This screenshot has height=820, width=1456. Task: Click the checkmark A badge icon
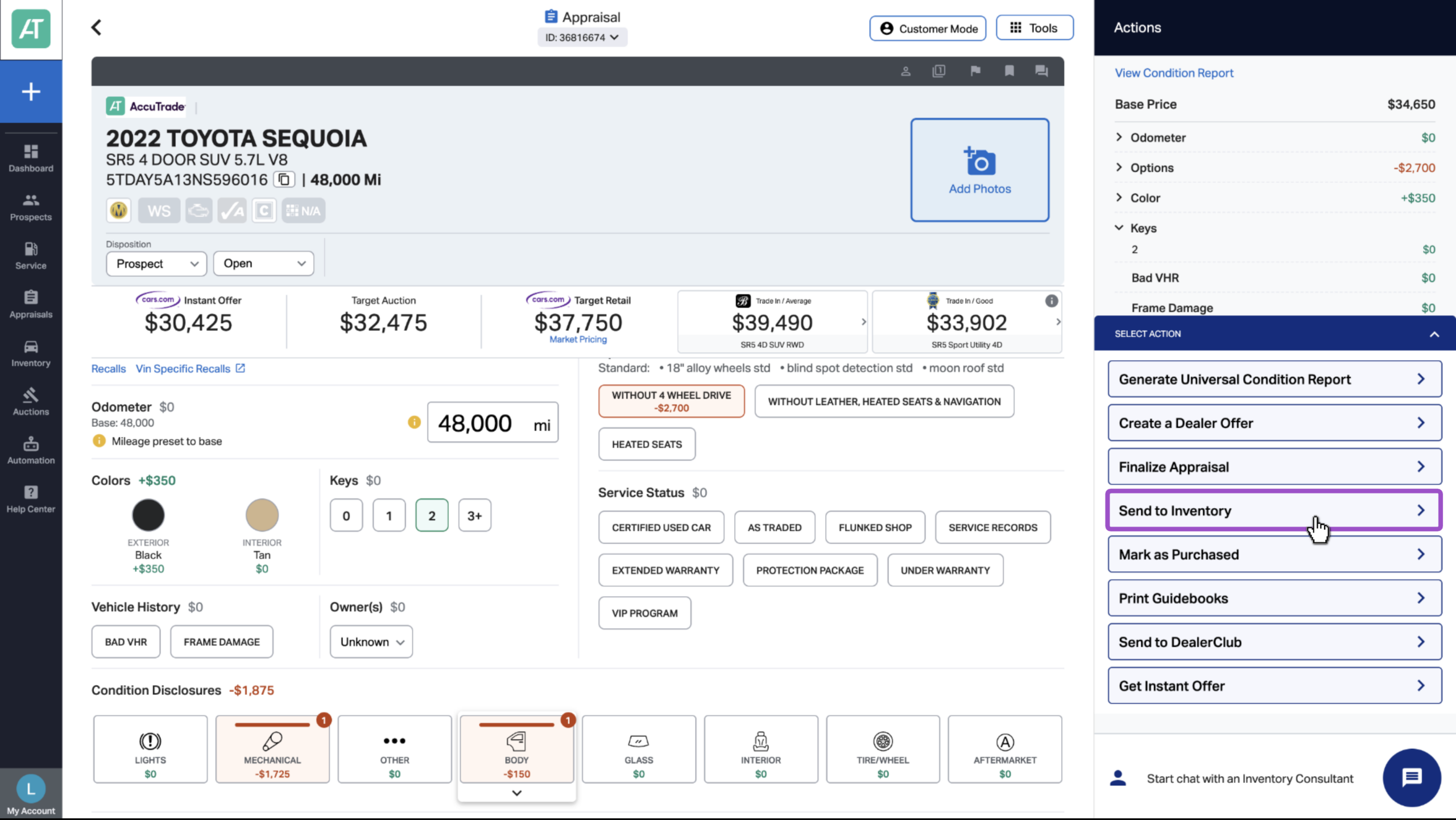[232, 211]
